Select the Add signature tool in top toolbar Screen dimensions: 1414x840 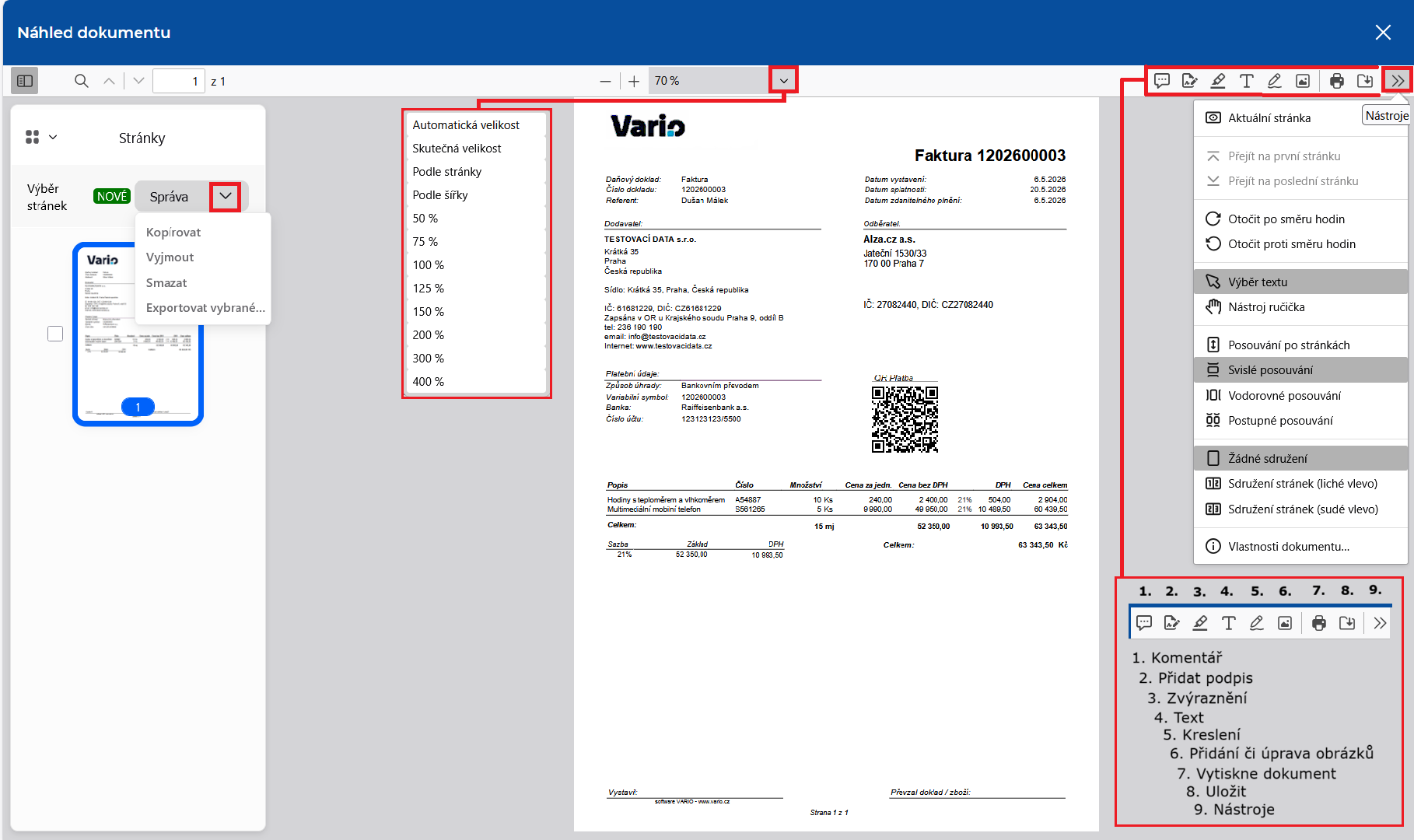[x=1189, y=81]
